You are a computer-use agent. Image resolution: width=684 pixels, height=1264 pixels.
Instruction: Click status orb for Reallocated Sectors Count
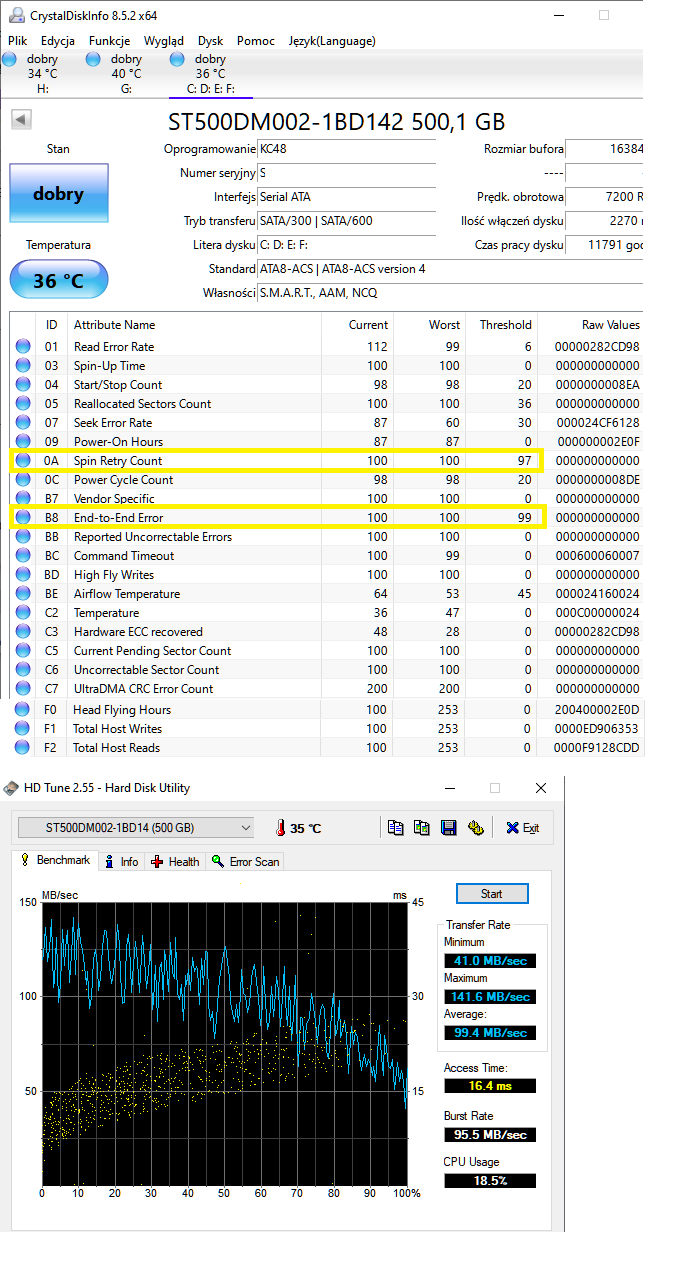[x=23, y=404]
